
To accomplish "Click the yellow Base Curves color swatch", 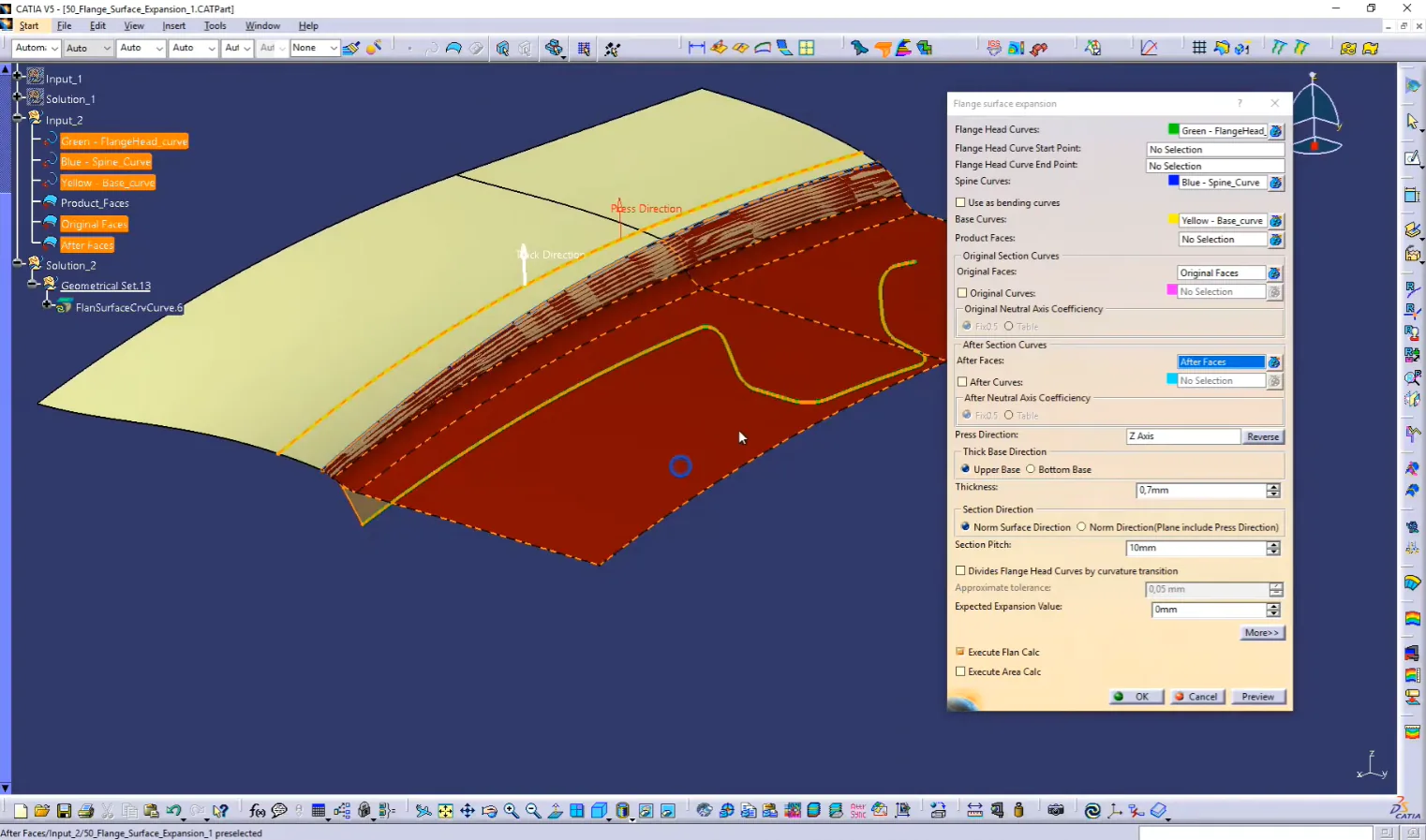I will (1173, 219).
